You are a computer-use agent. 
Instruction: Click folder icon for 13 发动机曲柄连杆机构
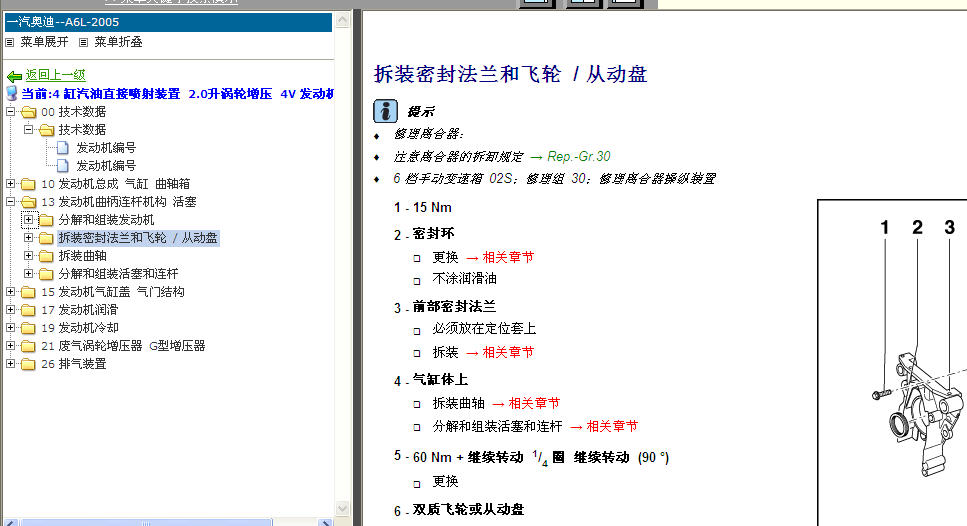point(28,202)
